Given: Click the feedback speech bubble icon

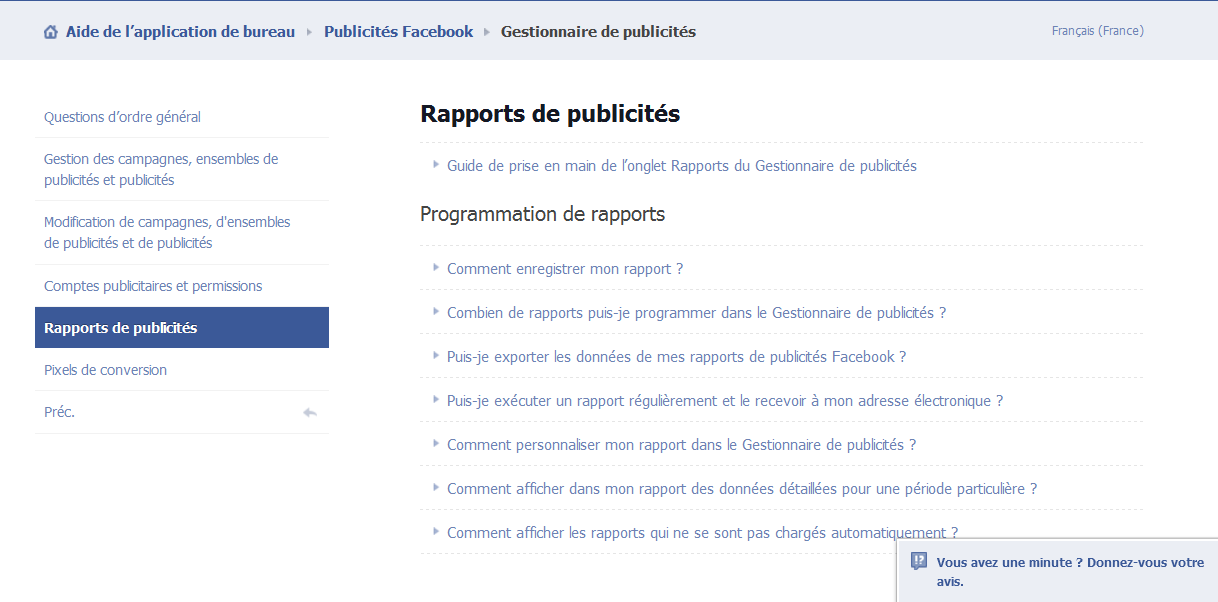Looking at the screenshot, I should 919,562.
